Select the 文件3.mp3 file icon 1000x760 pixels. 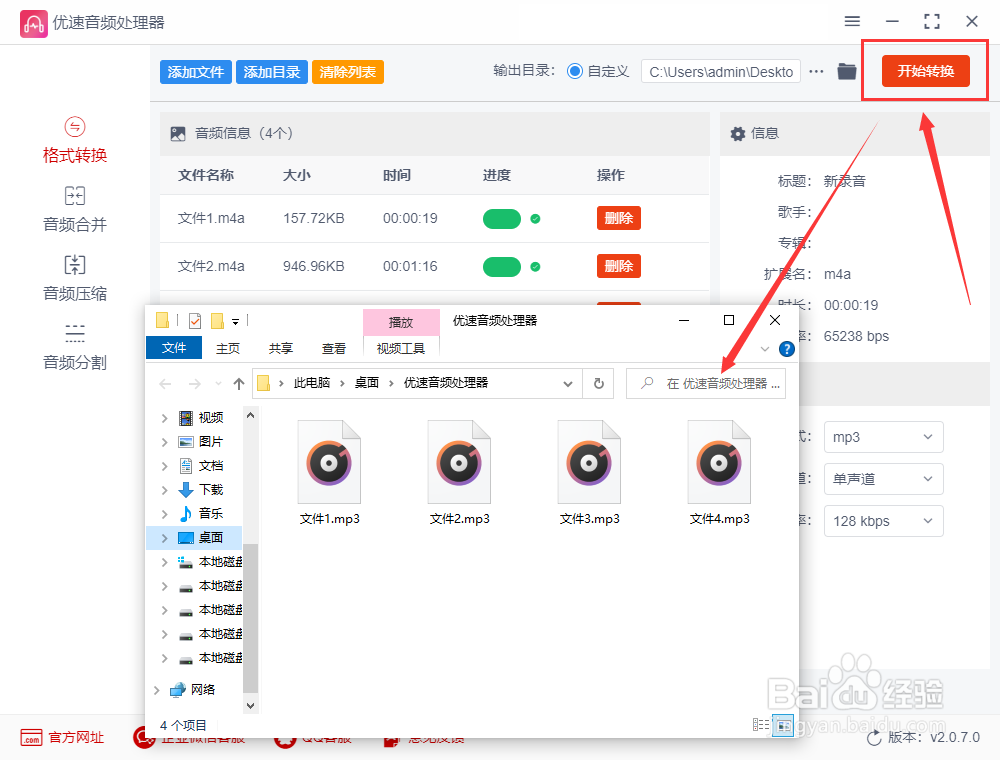[x=589, y=462]
